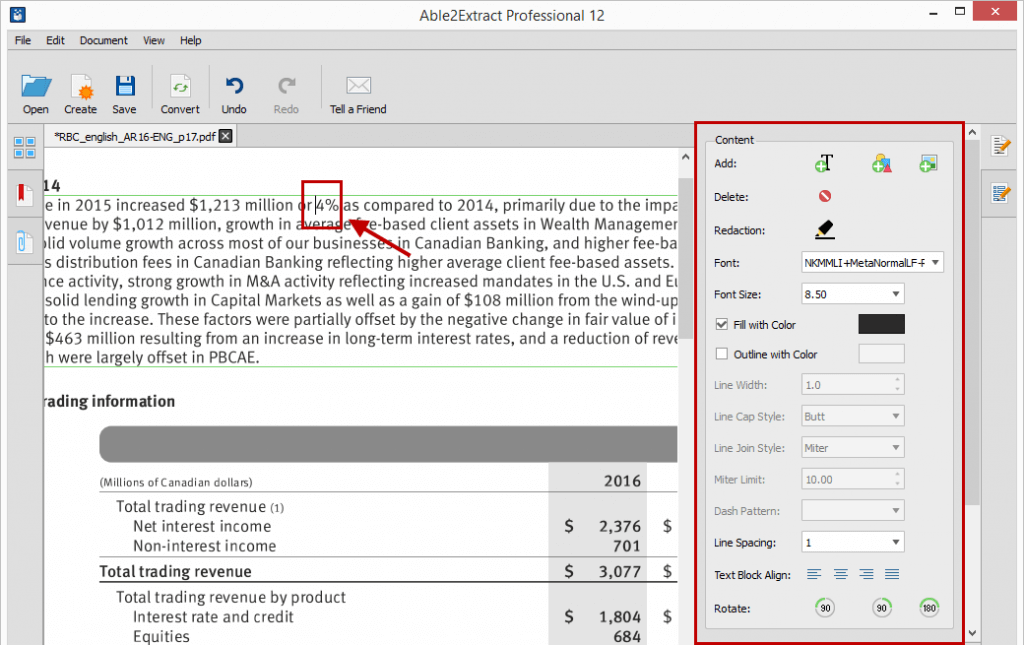Viewport: 1024px width, 645px height.
Task: Open the Document menu
Action: 103,40
